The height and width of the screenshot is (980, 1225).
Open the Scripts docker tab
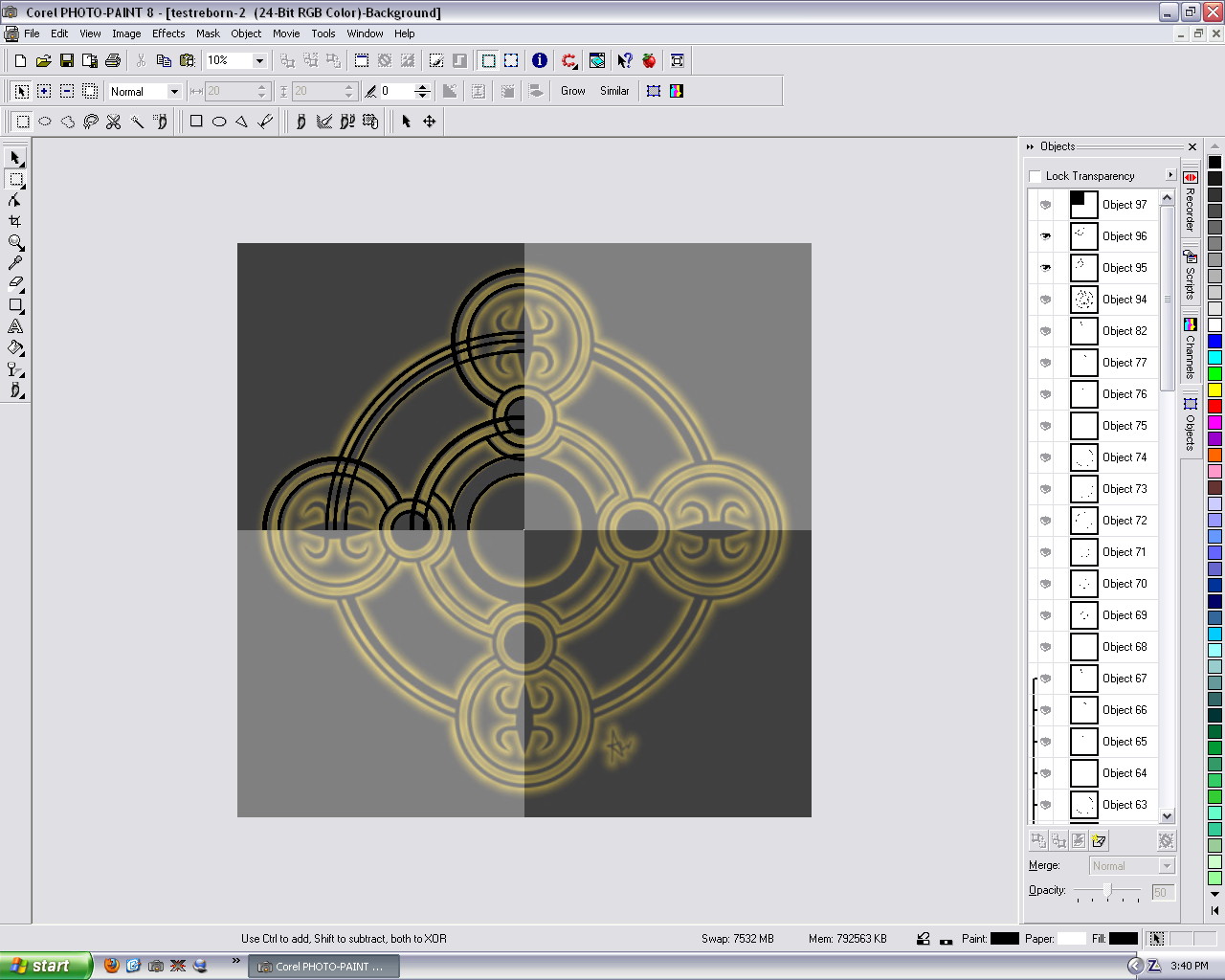coord(1190,275)
